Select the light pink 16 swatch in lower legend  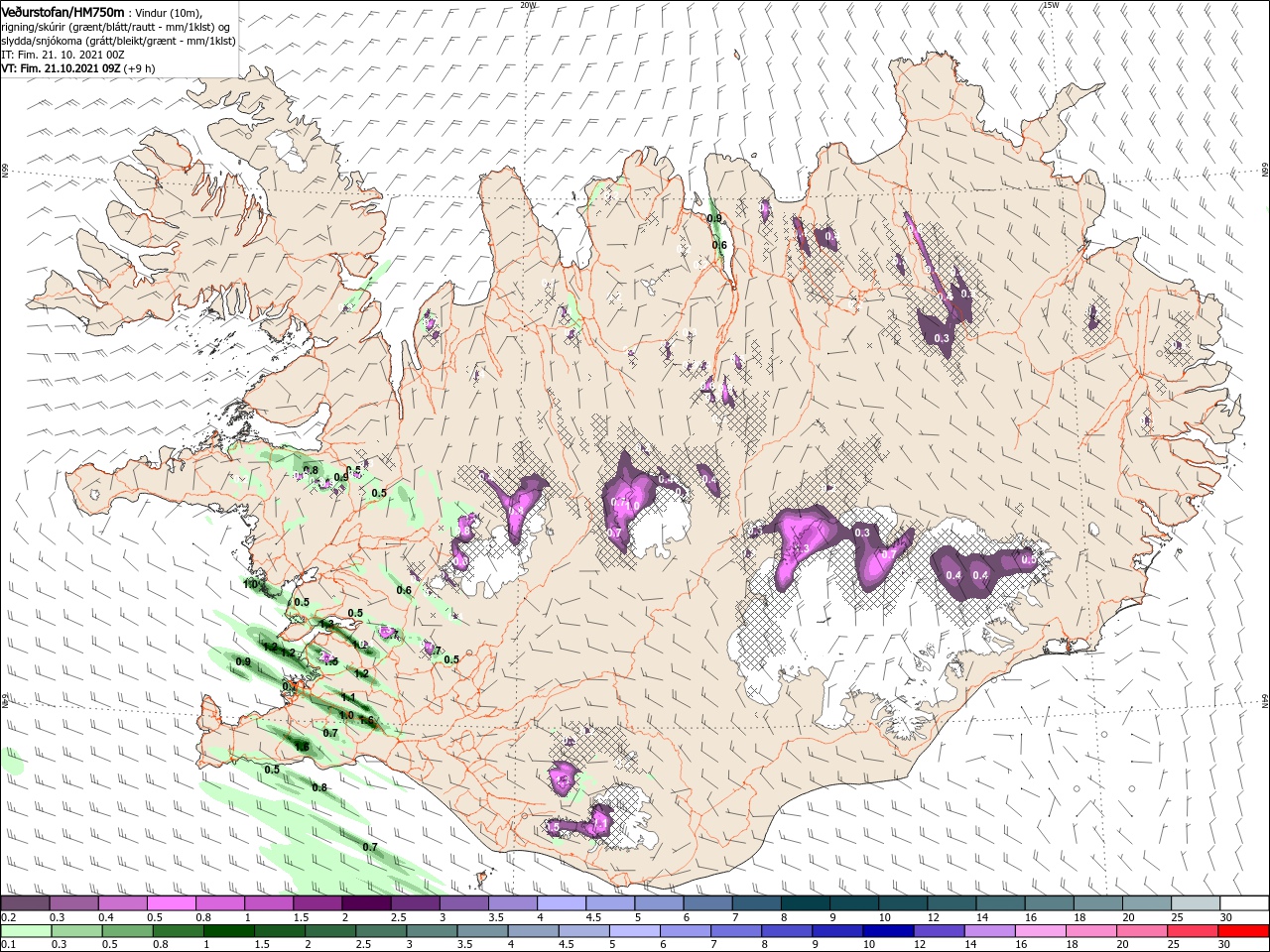pos(1040,931)
